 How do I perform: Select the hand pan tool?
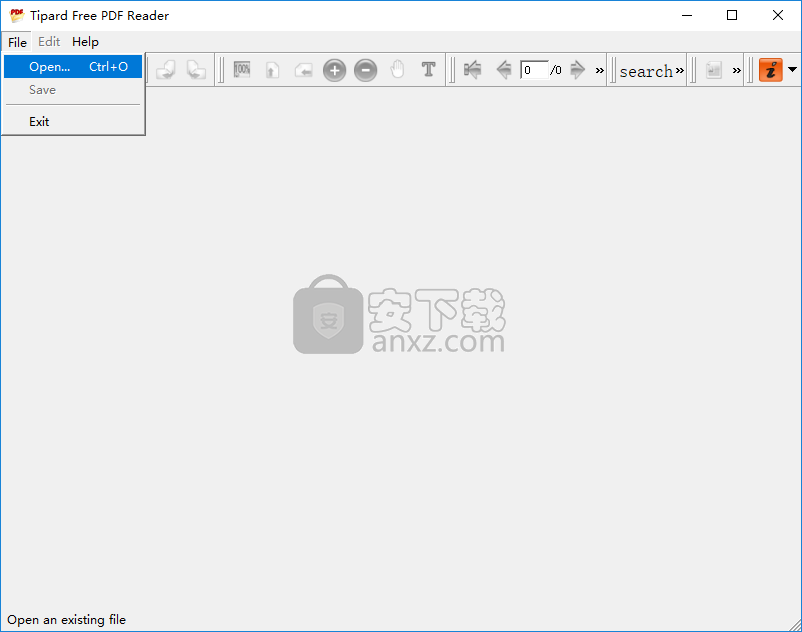tap(397, 70)
